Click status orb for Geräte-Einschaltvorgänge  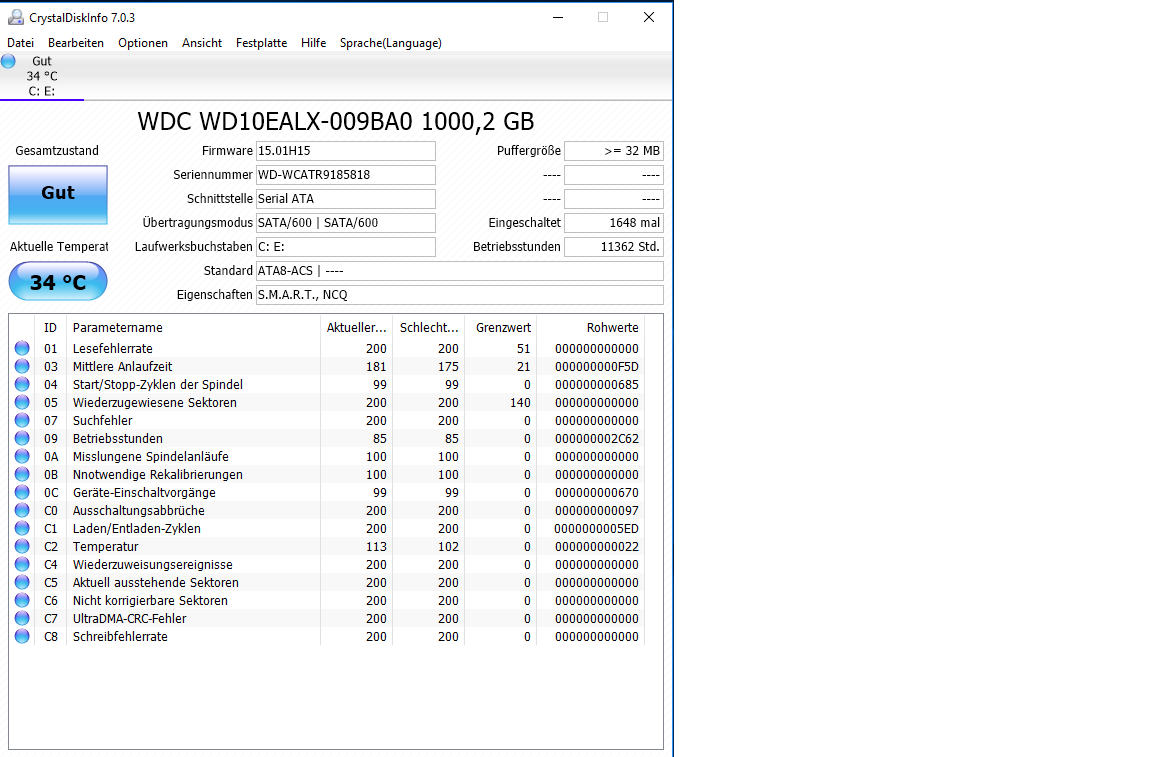pos(22,492)
